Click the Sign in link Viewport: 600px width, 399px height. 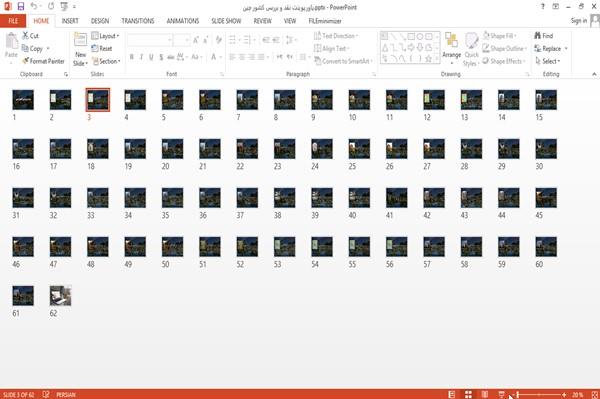click(579, 21)
